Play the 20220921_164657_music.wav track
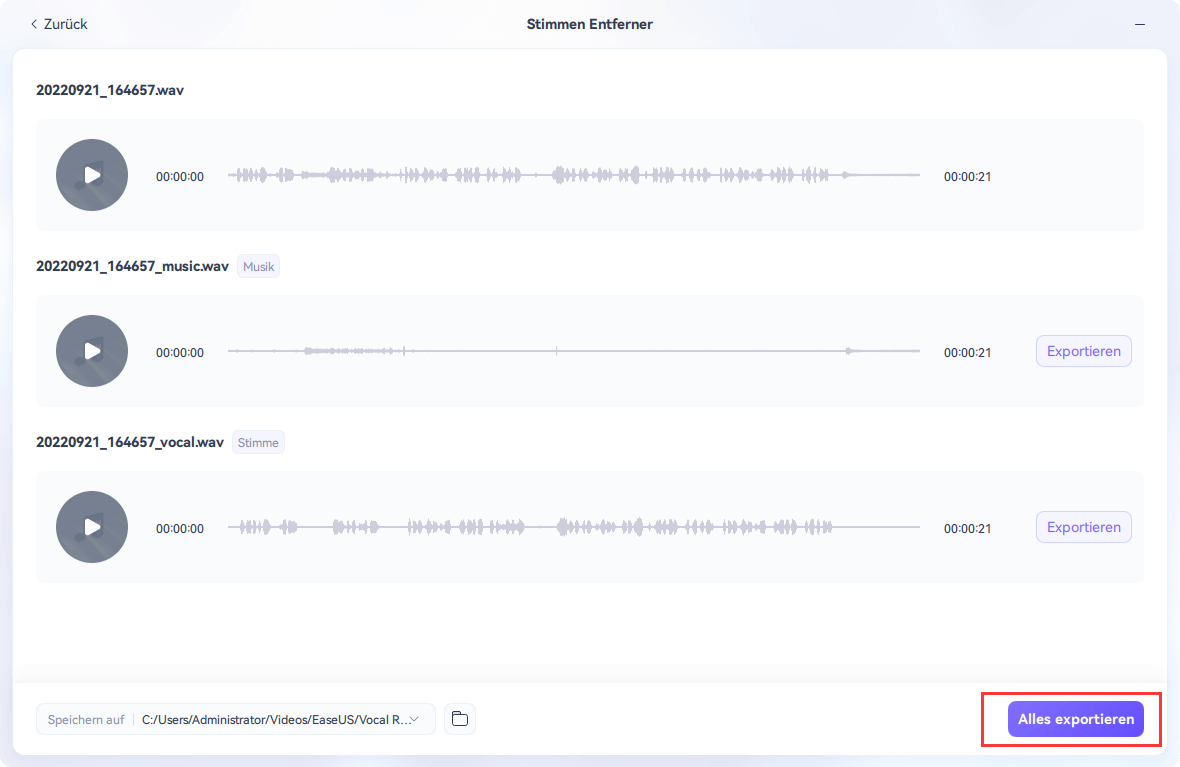 (x=92, y=351)
